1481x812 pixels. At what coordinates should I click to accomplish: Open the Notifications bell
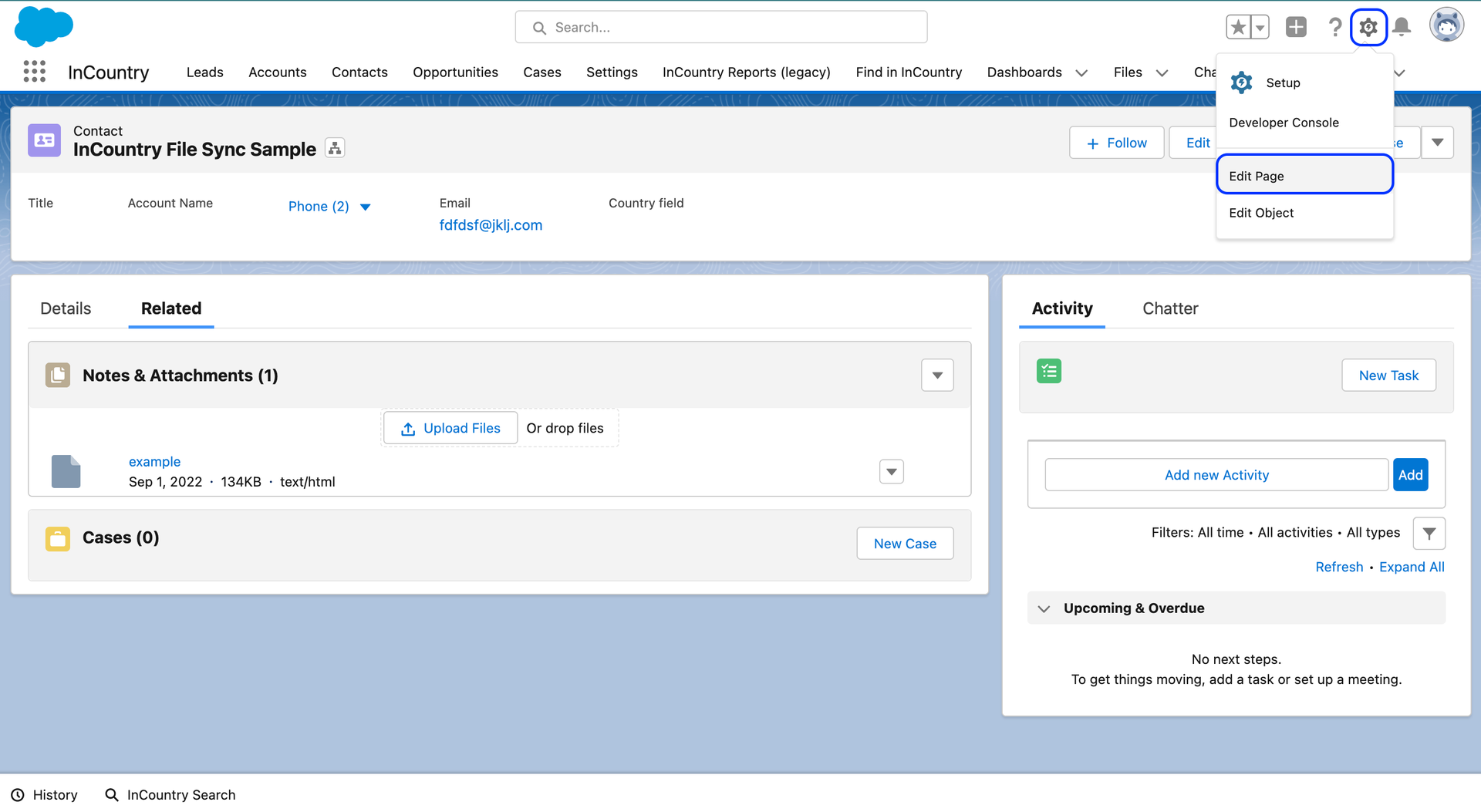pos(1402,27)
